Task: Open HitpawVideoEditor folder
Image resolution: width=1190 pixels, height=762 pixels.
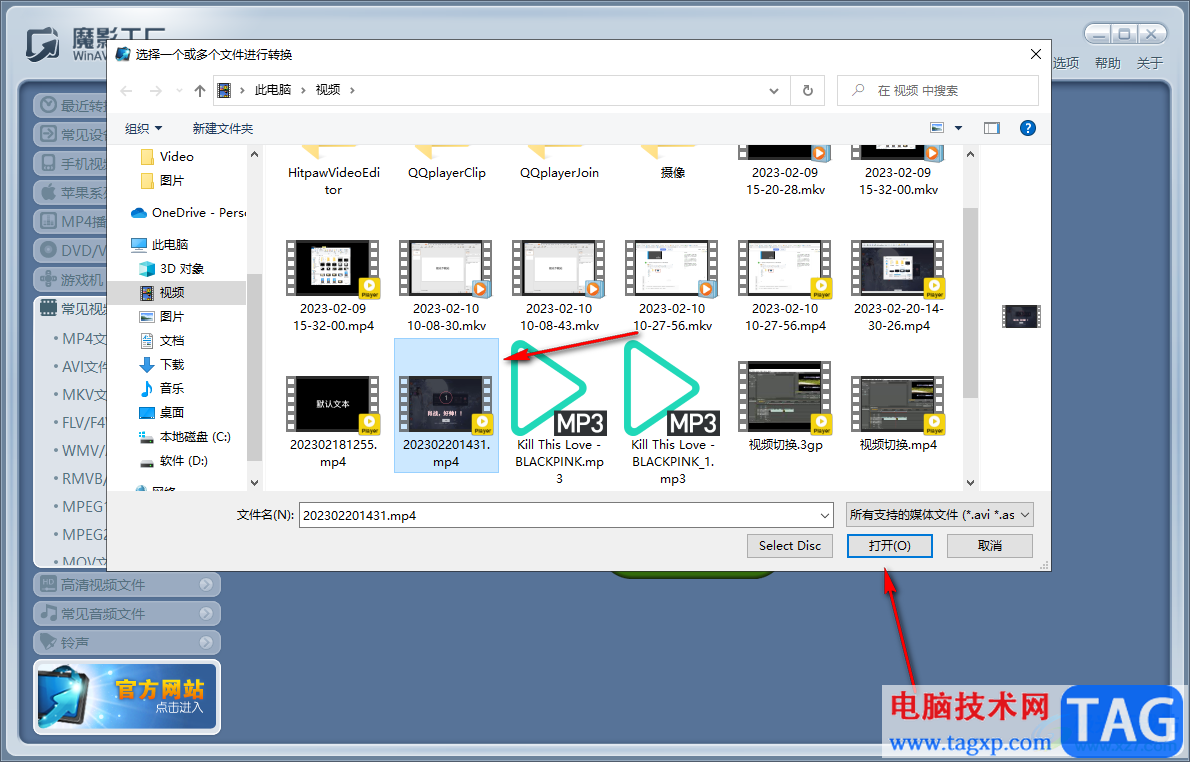Action: (x=333, y=172)
